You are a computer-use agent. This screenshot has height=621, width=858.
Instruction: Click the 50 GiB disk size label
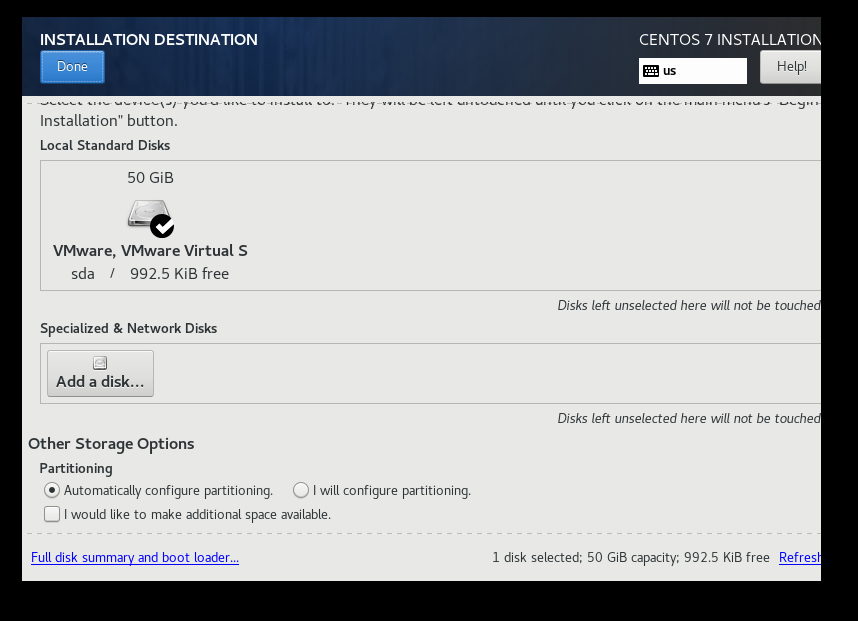pyautogui.click(x=150, y=178)
